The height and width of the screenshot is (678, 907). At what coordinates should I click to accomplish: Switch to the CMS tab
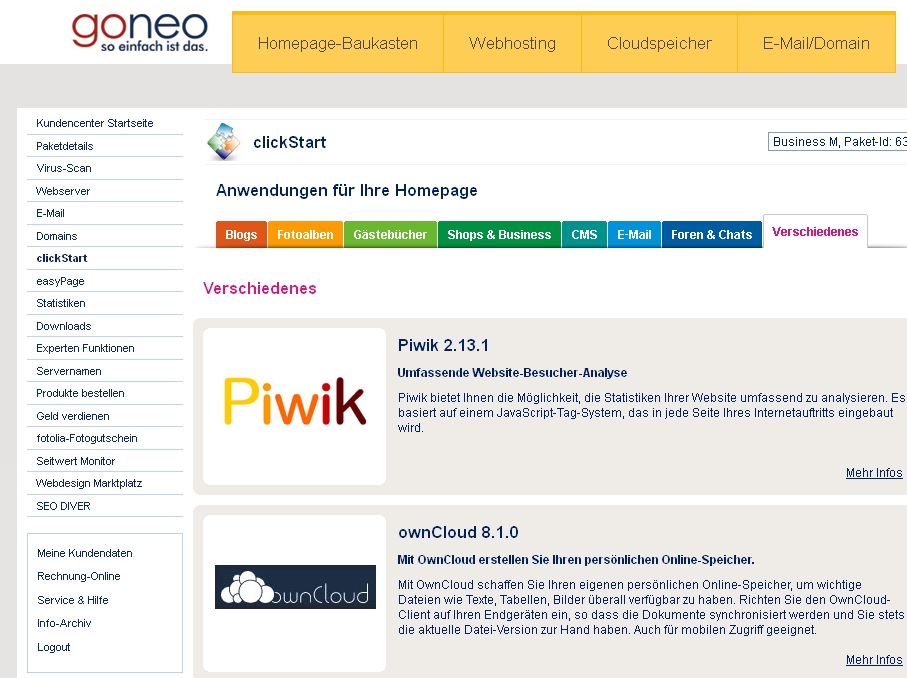pyautogui.click(x=584, y=234)
